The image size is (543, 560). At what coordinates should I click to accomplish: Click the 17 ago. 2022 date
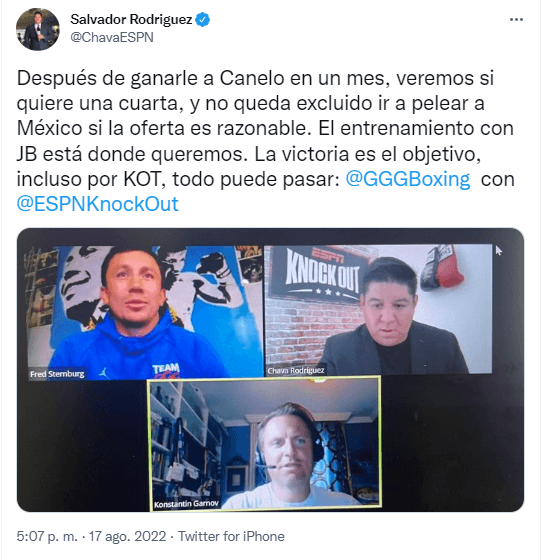[x=127, y=536]
